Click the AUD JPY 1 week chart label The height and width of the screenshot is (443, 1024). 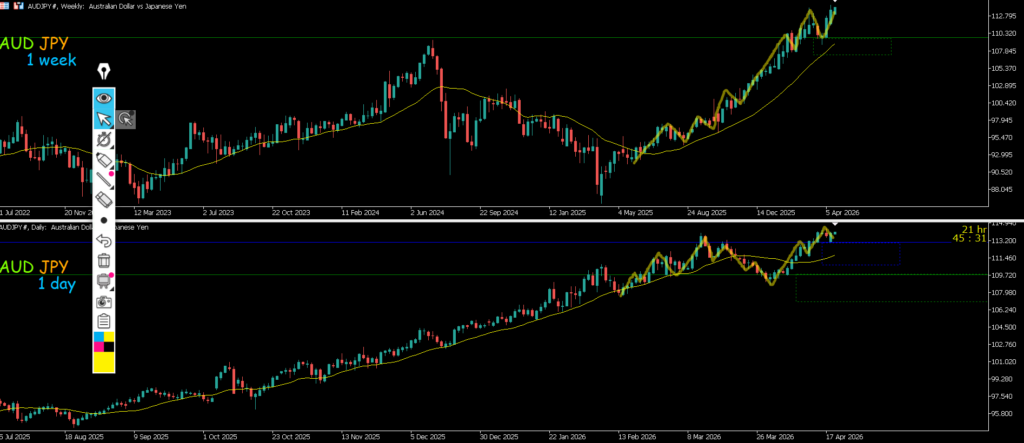43,52
